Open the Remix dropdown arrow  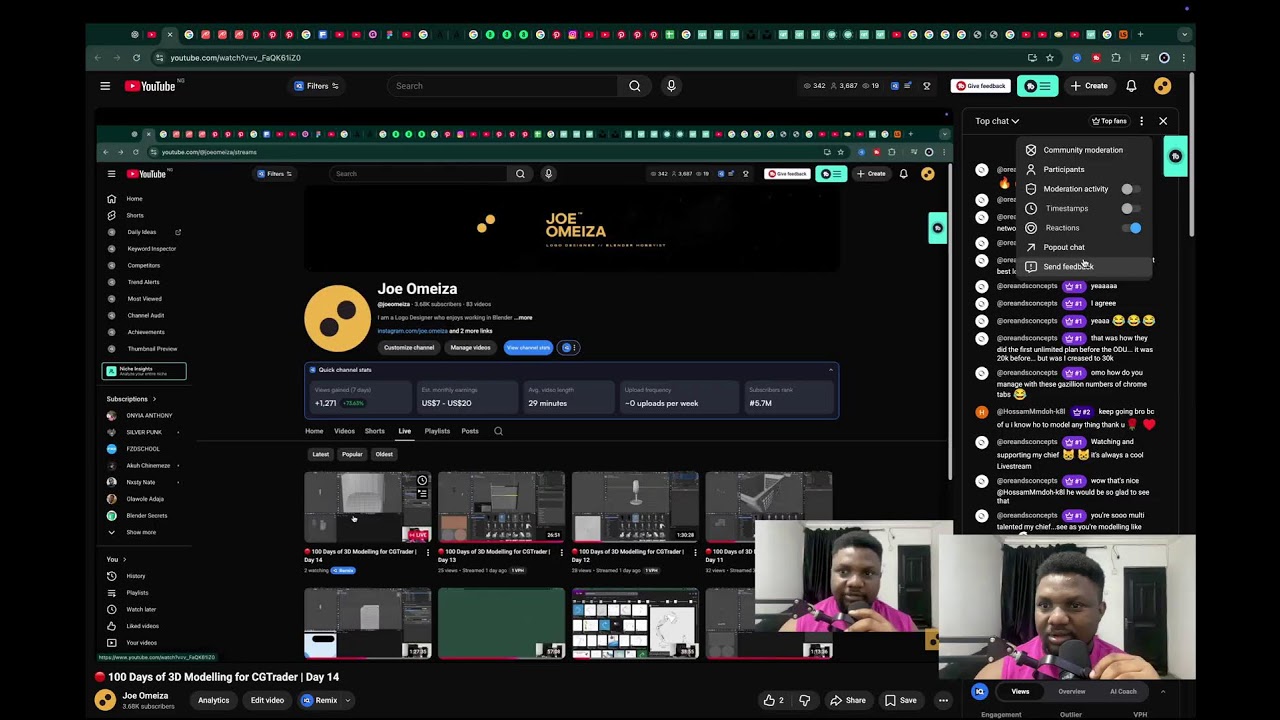[348, 700]
